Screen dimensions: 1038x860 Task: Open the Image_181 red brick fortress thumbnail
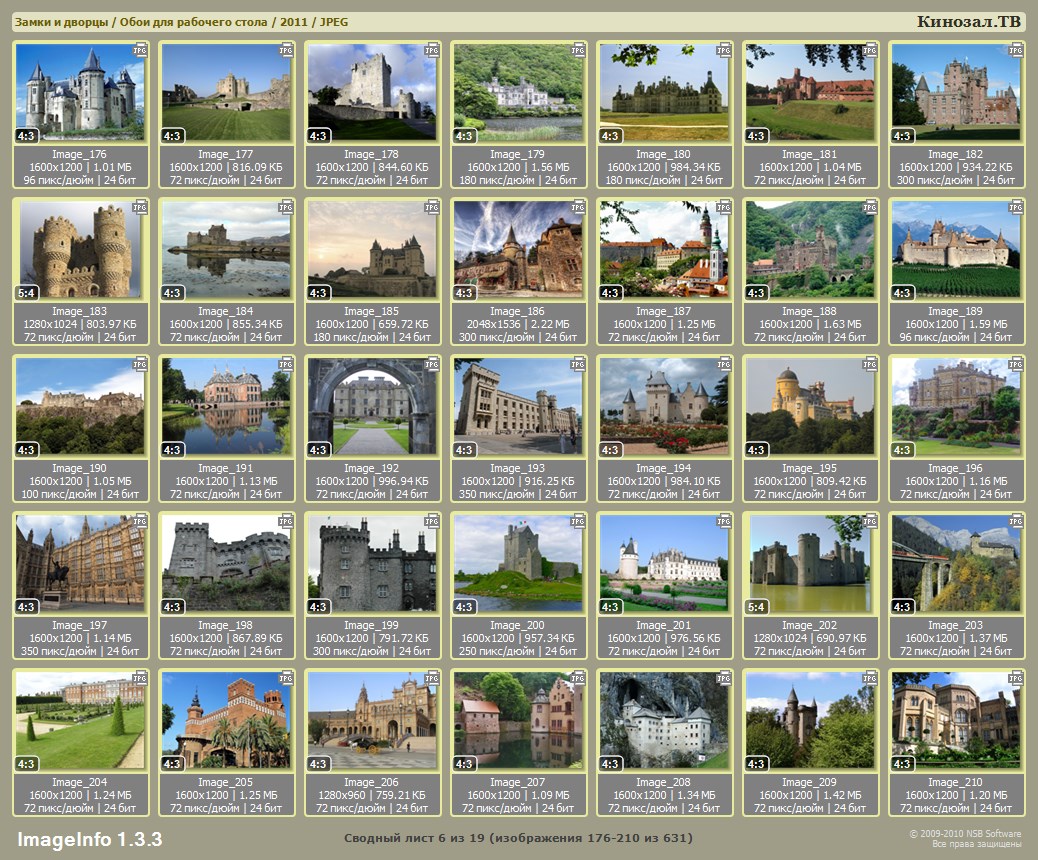810,92
